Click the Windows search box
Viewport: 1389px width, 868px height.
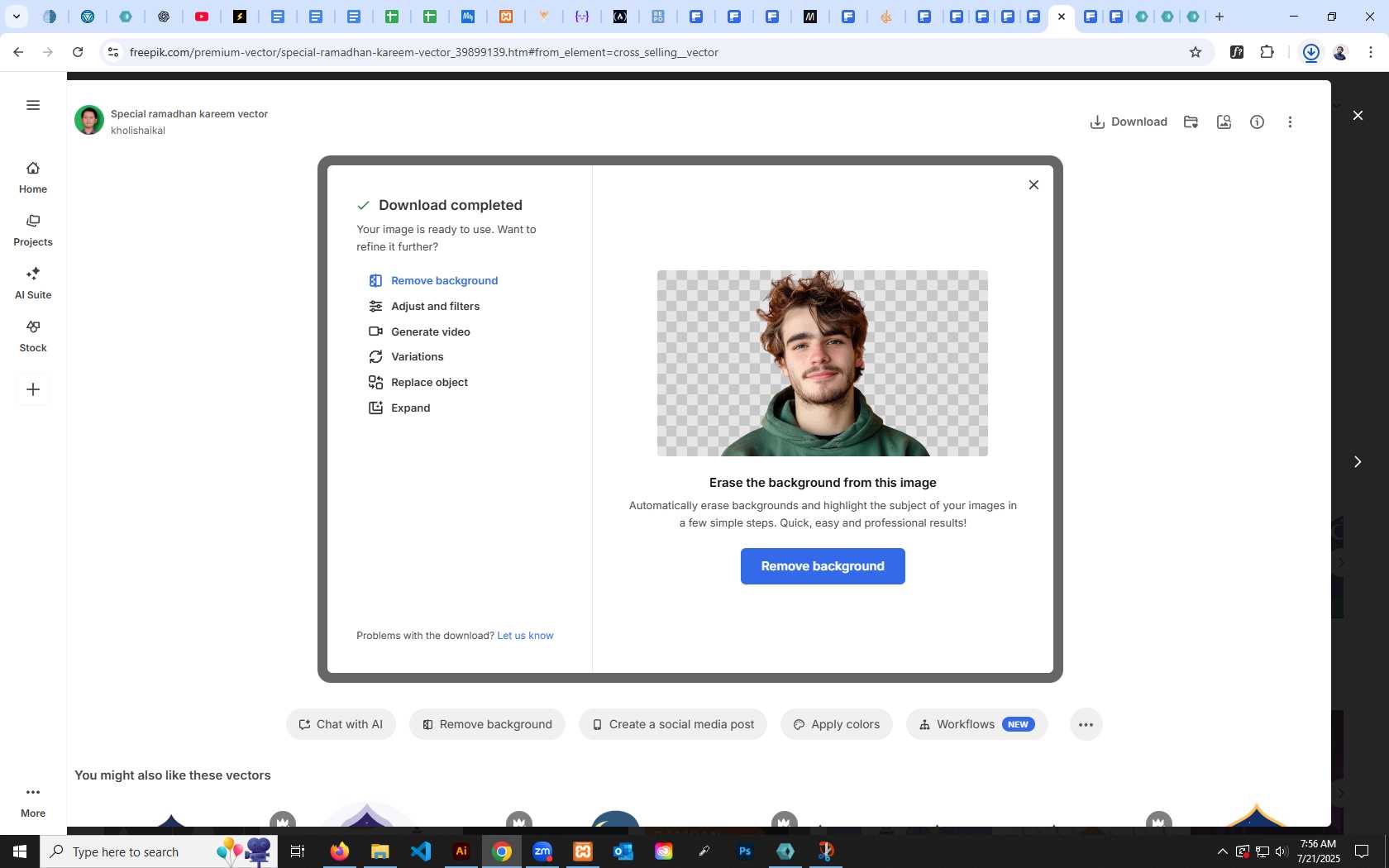pyautogui.click(x=159, y=851)
